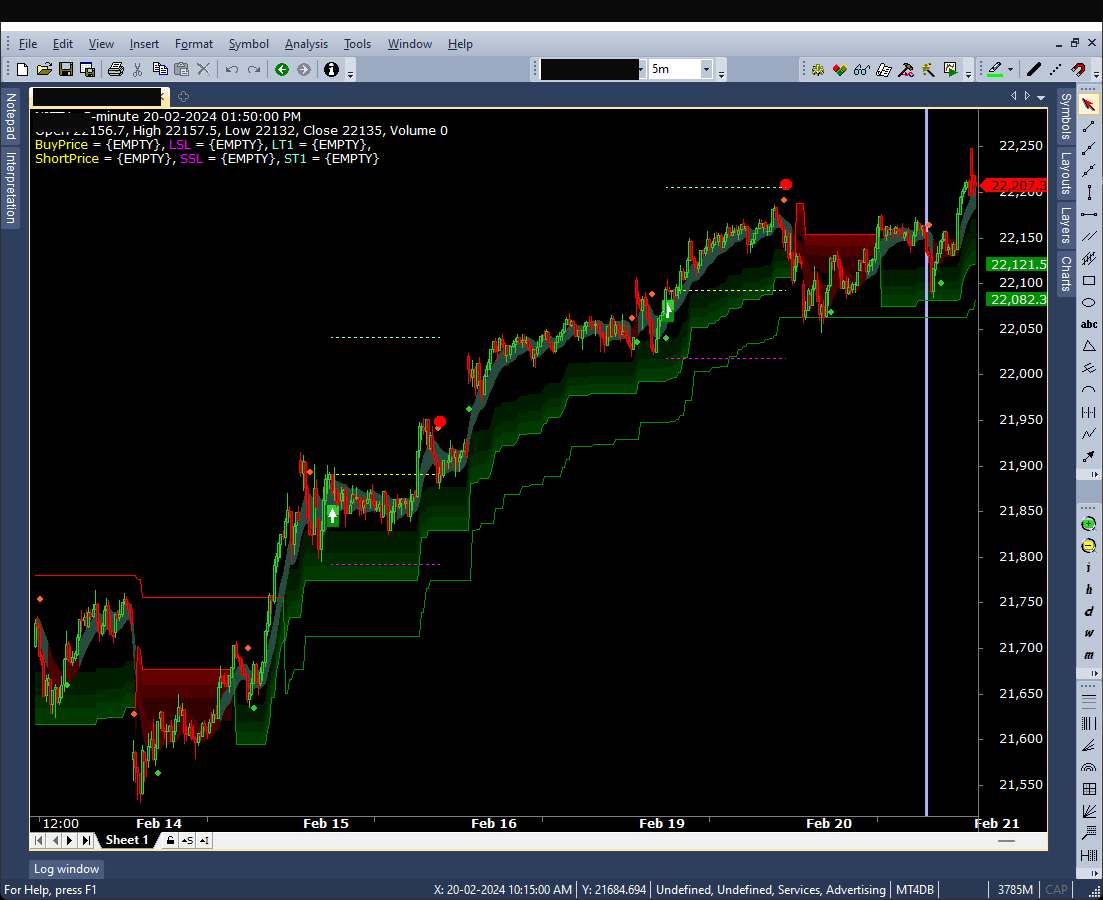Switch to weekly interval 'w' button
1103x900 pixels.
tap(1088, 633)
